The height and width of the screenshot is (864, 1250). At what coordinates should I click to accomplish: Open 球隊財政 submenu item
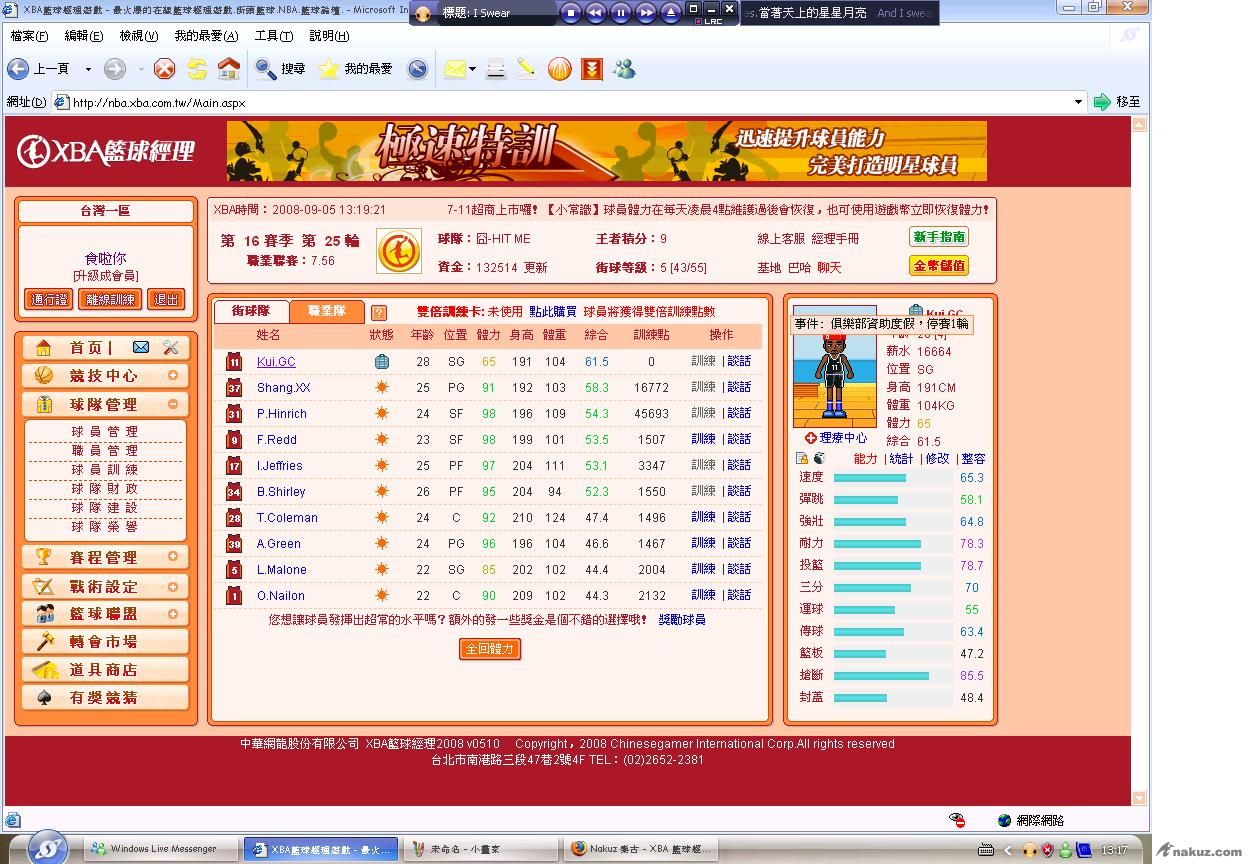pyautogui.click(x=105, y=488)
